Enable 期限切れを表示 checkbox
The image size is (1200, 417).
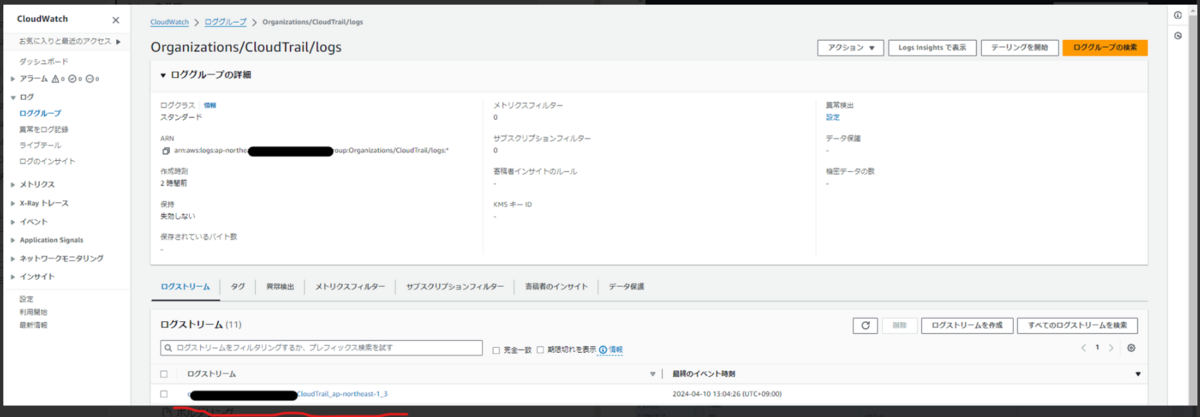coord(541,350)
